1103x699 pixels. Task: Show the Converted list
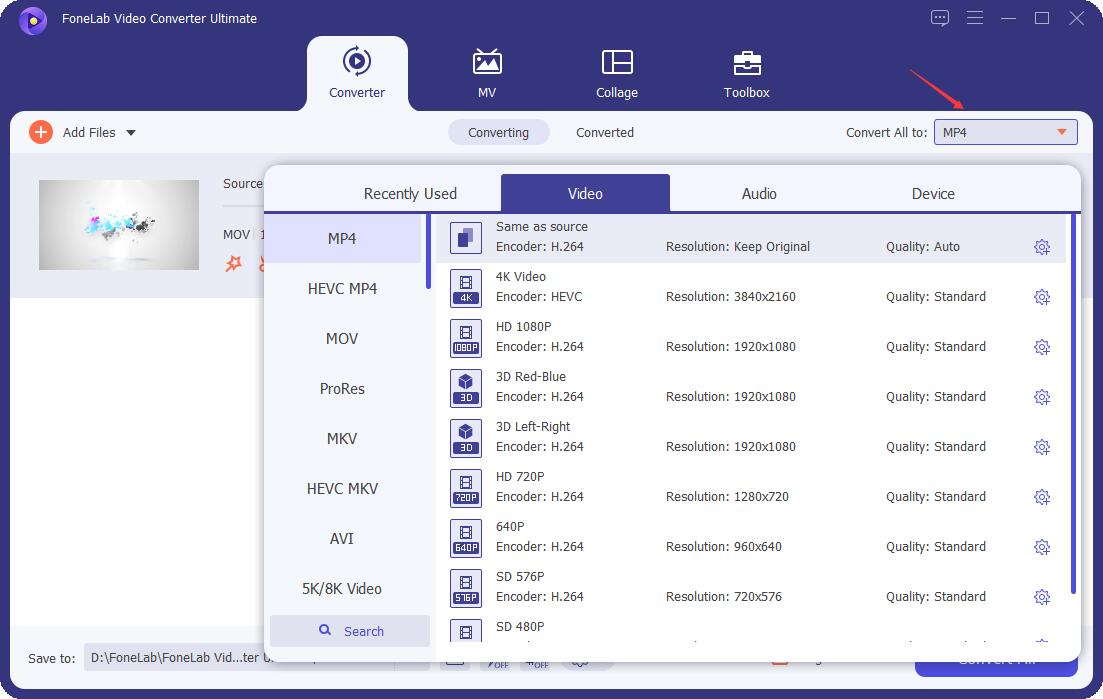pos(605,132)
